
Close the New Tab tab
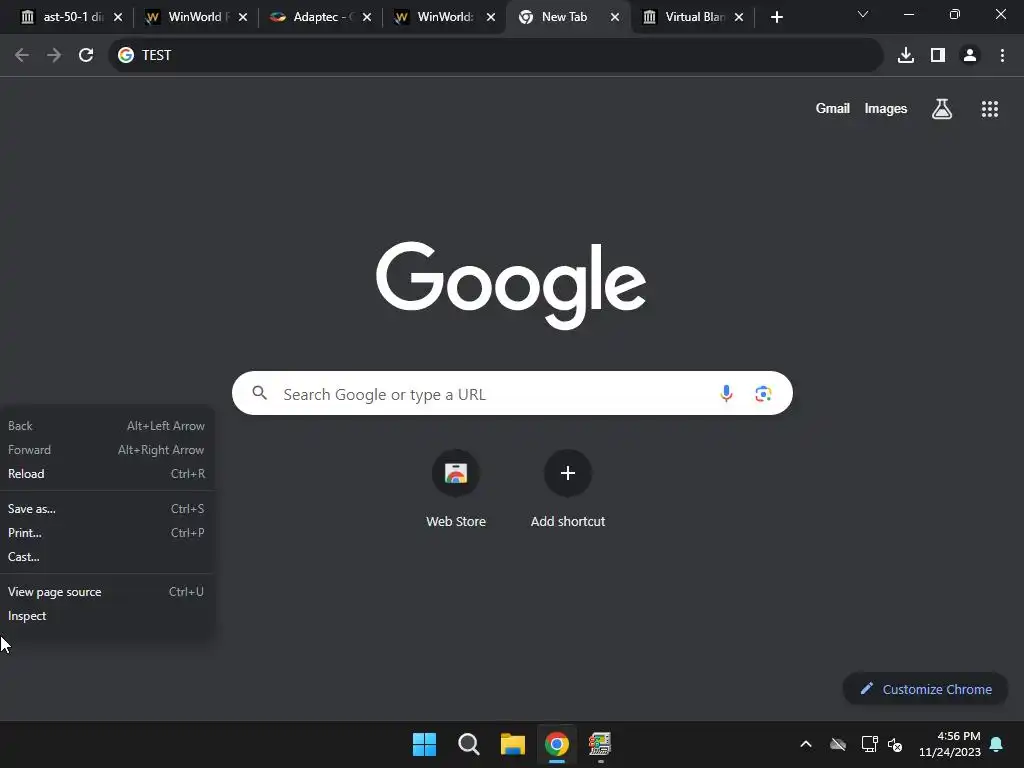coord(615,17)
